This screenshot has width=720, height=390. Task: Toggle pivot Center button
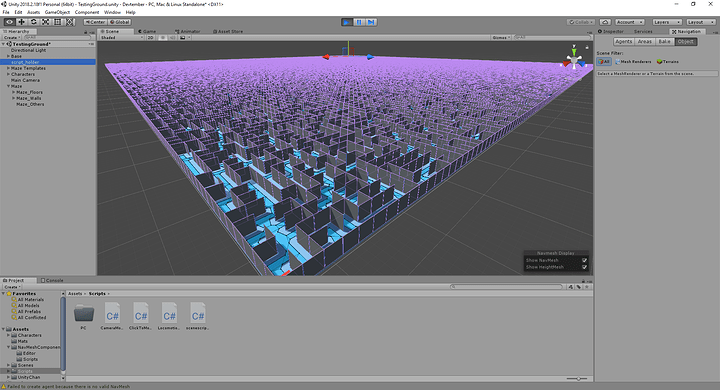coord(95,22)
